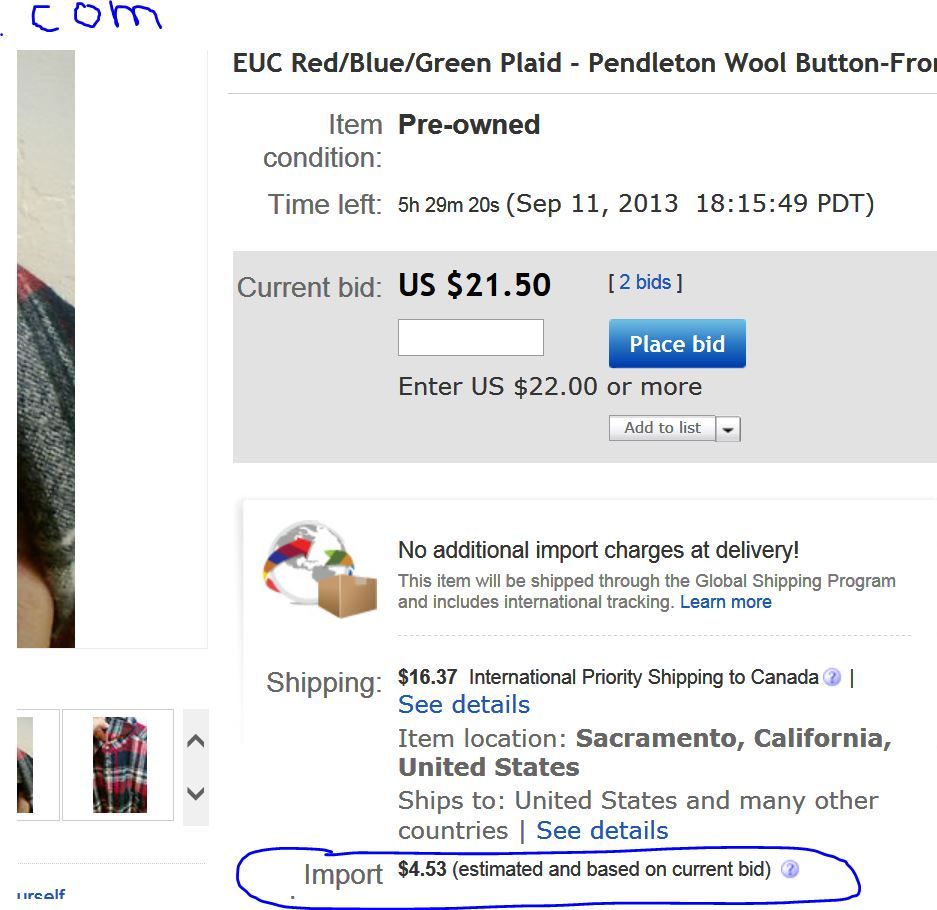This screenshot has height=910, width=937.
Task: Click the Add to list button
Action: coord(662,428)
